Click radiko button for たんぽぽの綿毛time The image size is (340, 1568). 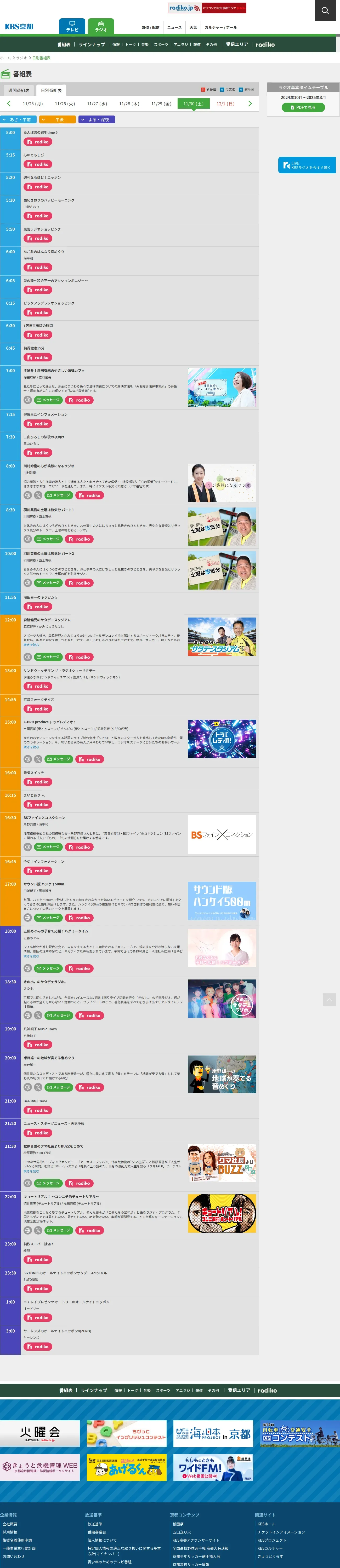click(38, 142)
